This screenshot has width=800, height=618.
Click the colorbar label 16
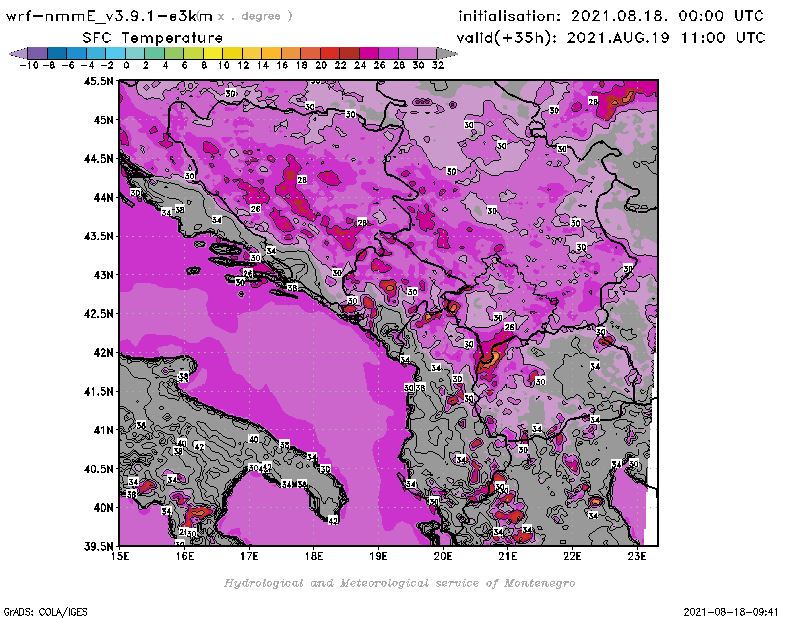[x=282, y=65]
